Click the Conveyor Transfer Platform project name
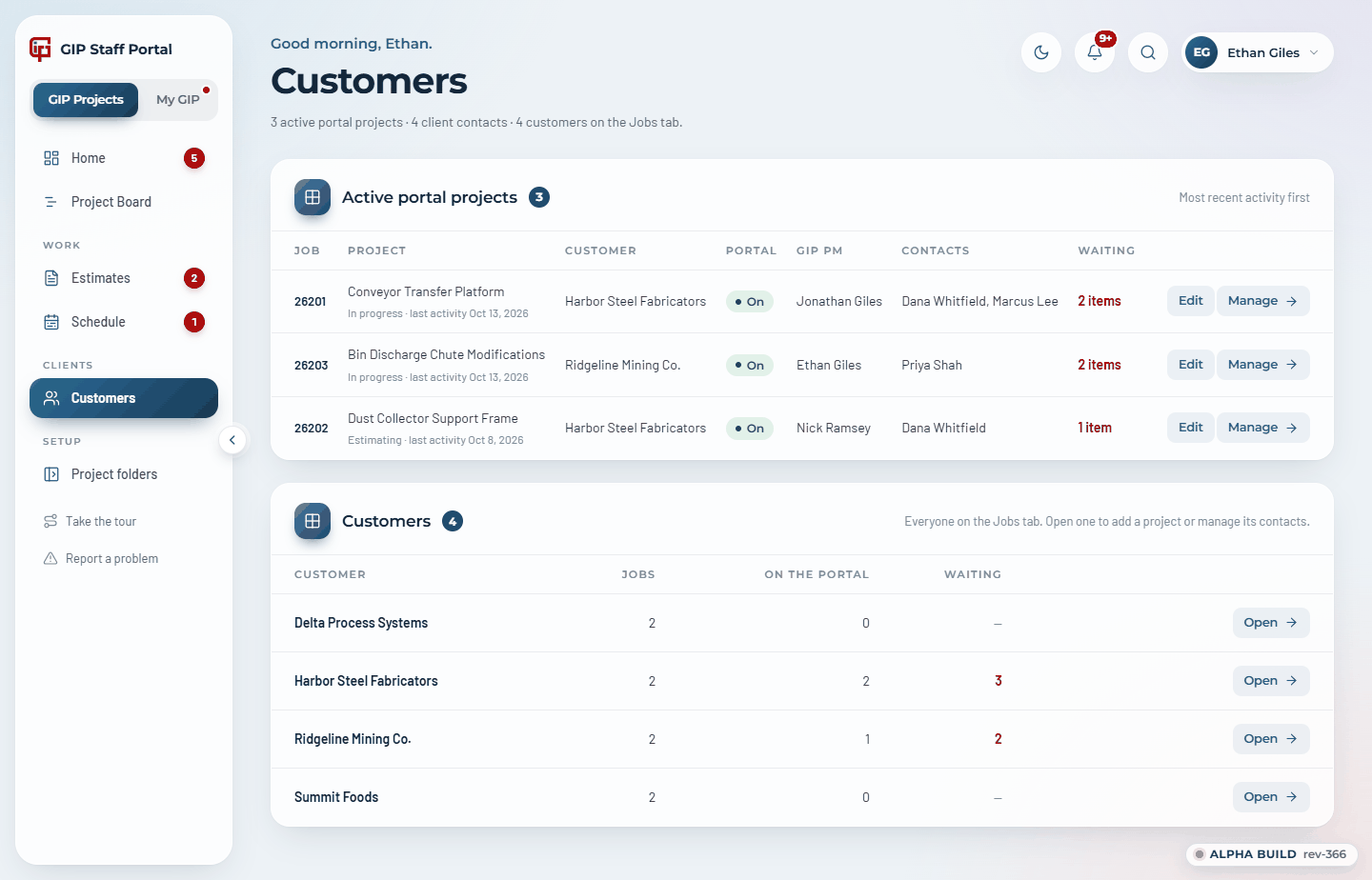Screen dimensions: 1372x880 click(x=426, y=292)
